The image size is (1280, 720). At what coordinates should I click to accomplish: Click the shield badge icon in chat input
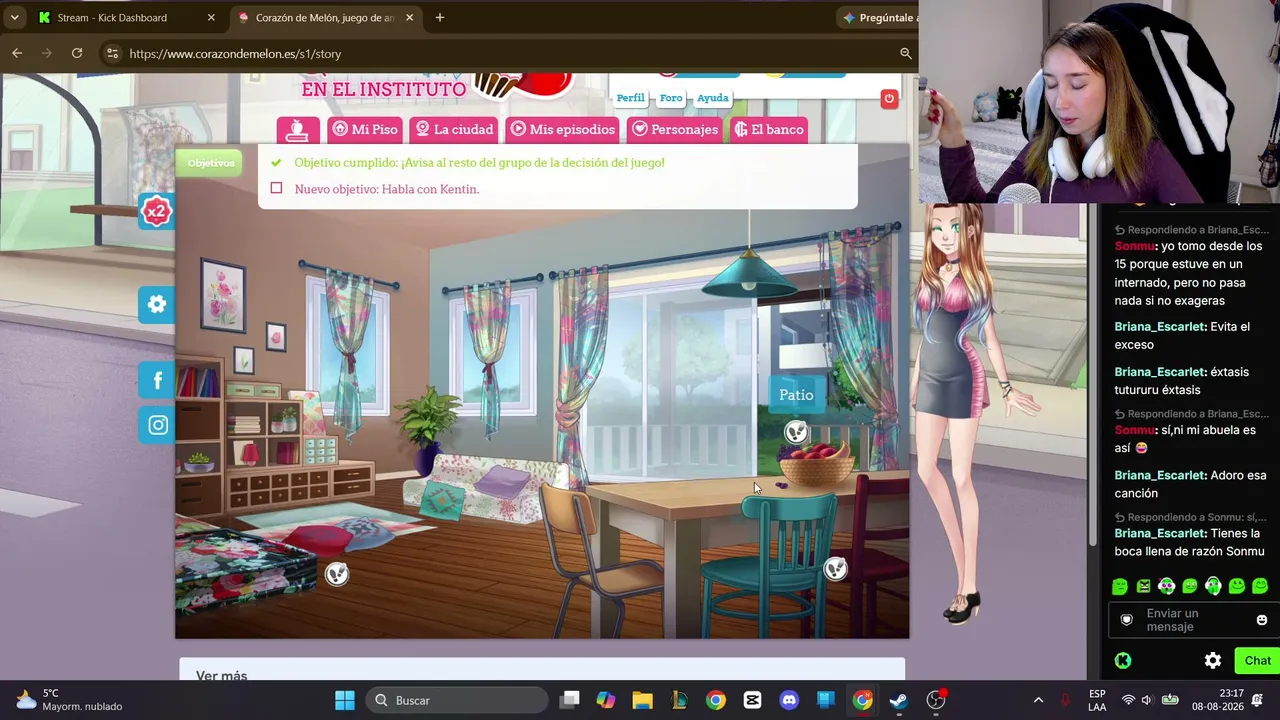click(x=1127, y=620)
